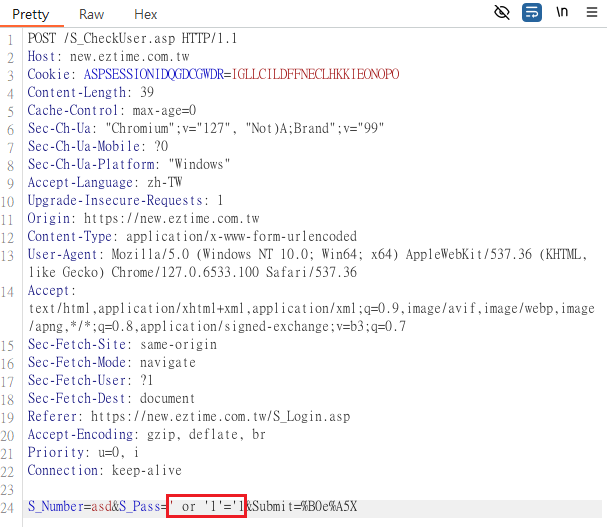Screen dimensions: 607x527
Task: Click line number 13 in gutter
Action: click(8, 256)
